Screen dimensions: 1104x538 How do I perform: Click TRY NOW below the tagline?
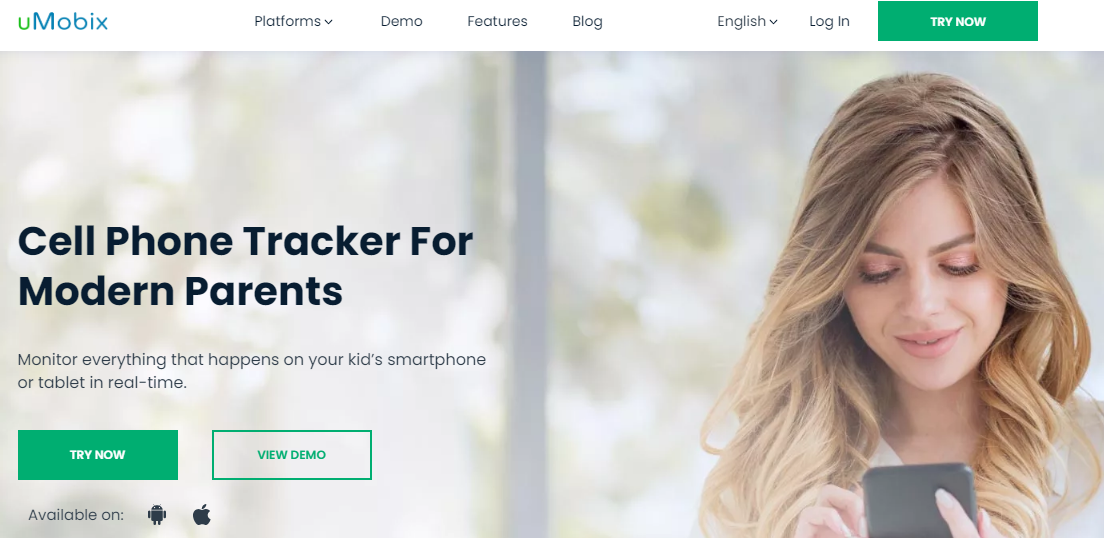coord(98,455)
